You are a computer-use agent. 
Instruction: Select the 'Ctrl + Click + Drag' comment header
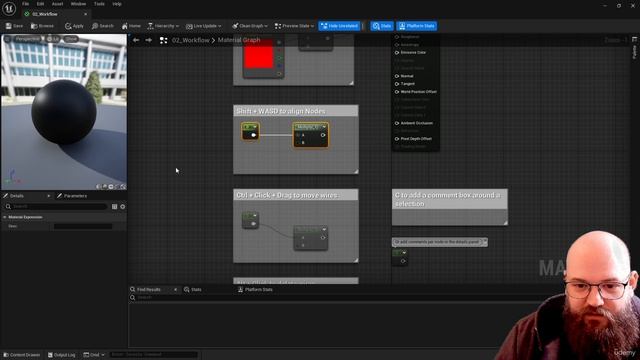click(x=296, y=195)
